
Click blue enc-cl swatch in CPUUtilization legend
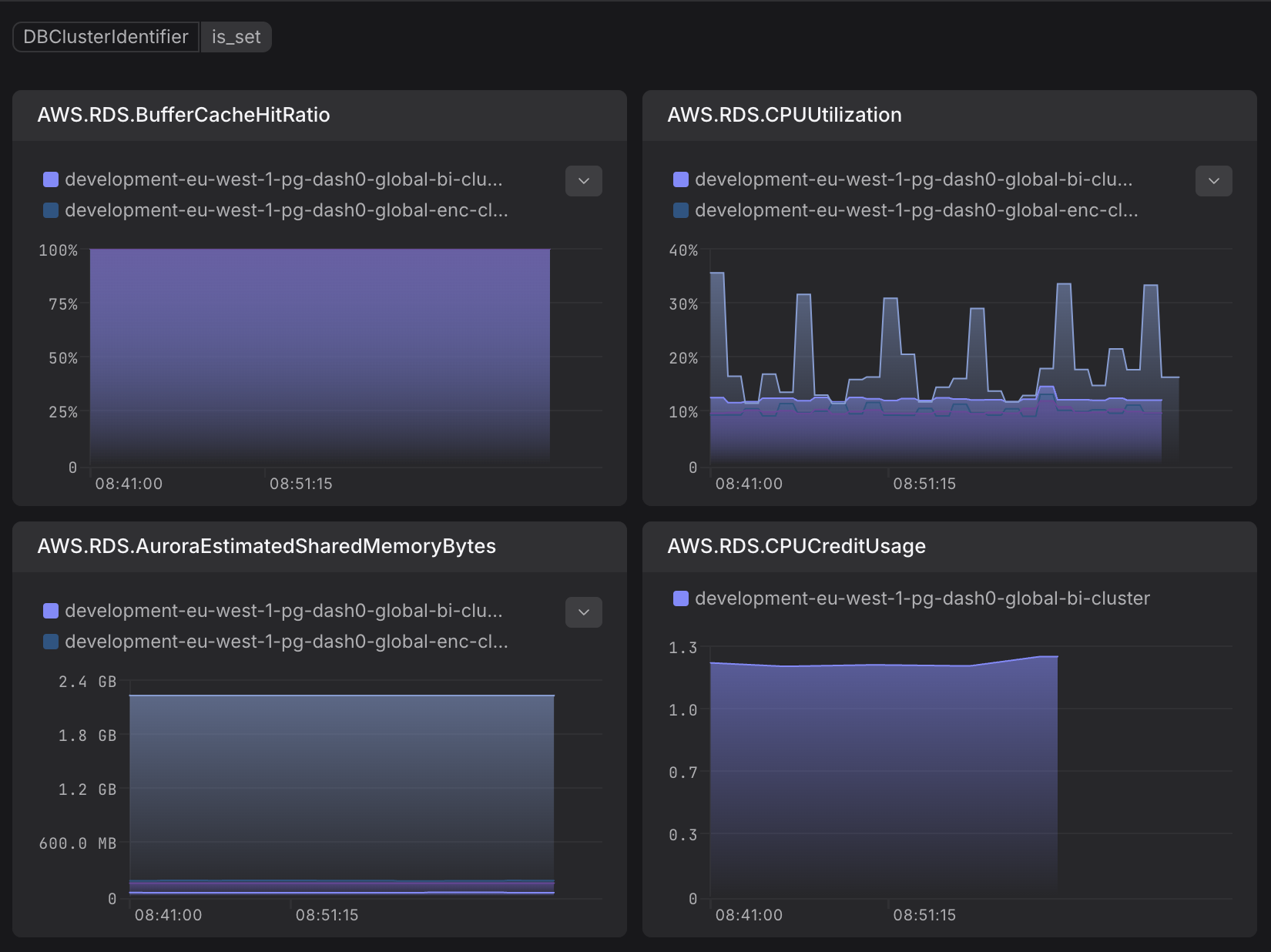tap(681, 210)
